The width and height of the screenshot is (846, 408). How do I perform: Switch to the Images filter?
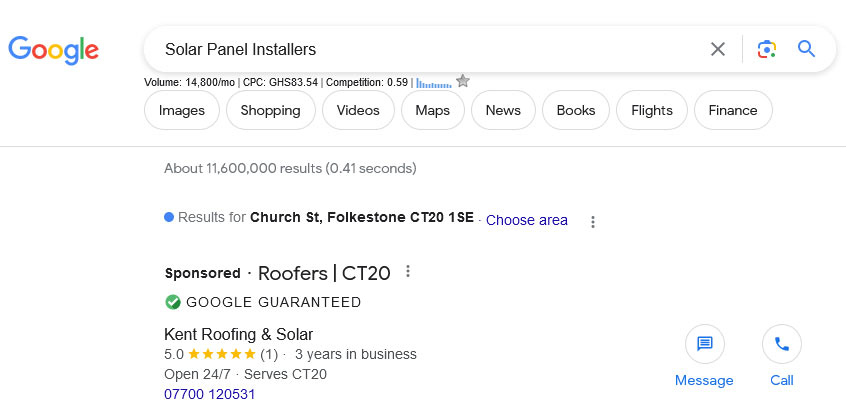tap(182, 110)
